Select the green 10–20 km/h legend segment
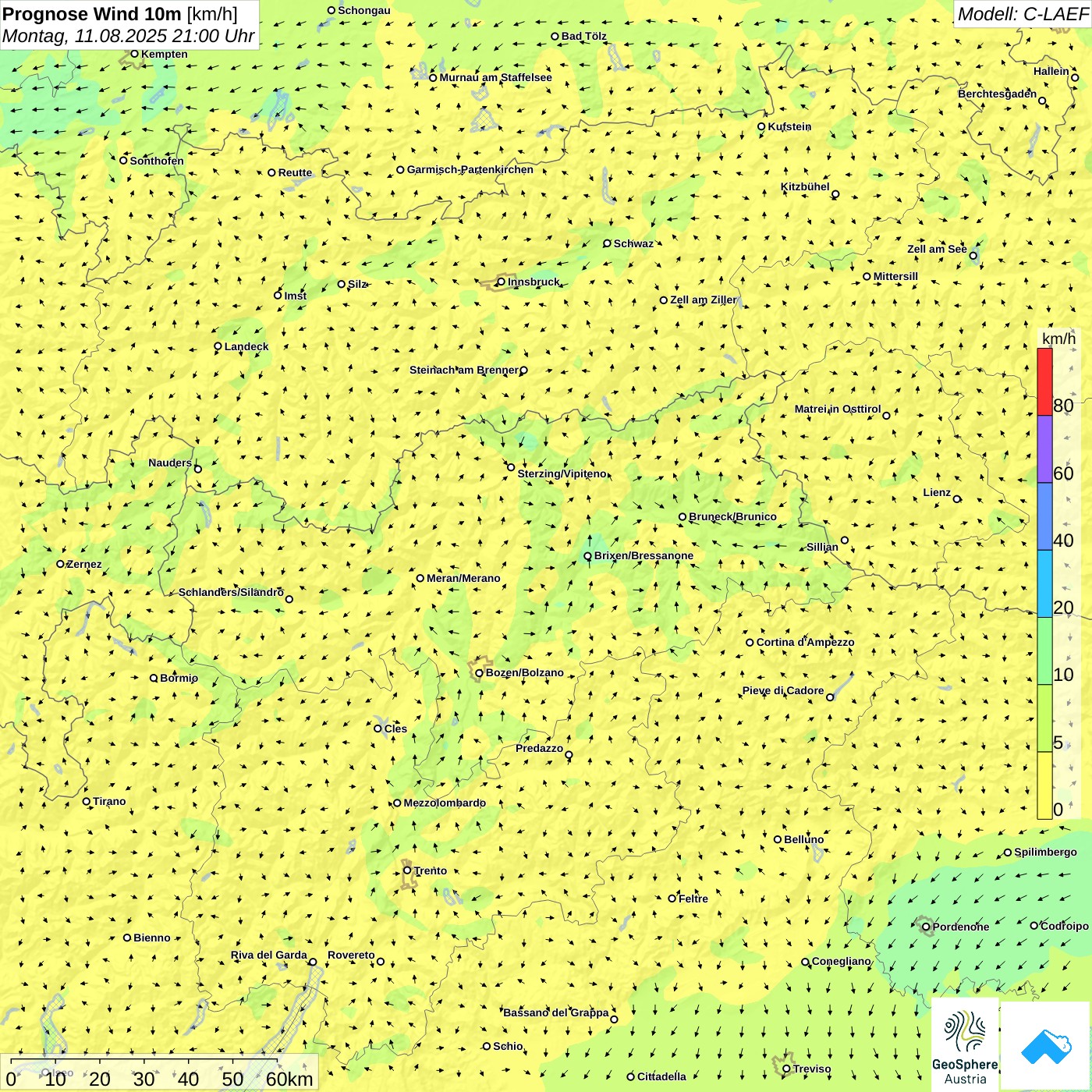This screenshot has width=1092, height=1092. pos(1044,651)
